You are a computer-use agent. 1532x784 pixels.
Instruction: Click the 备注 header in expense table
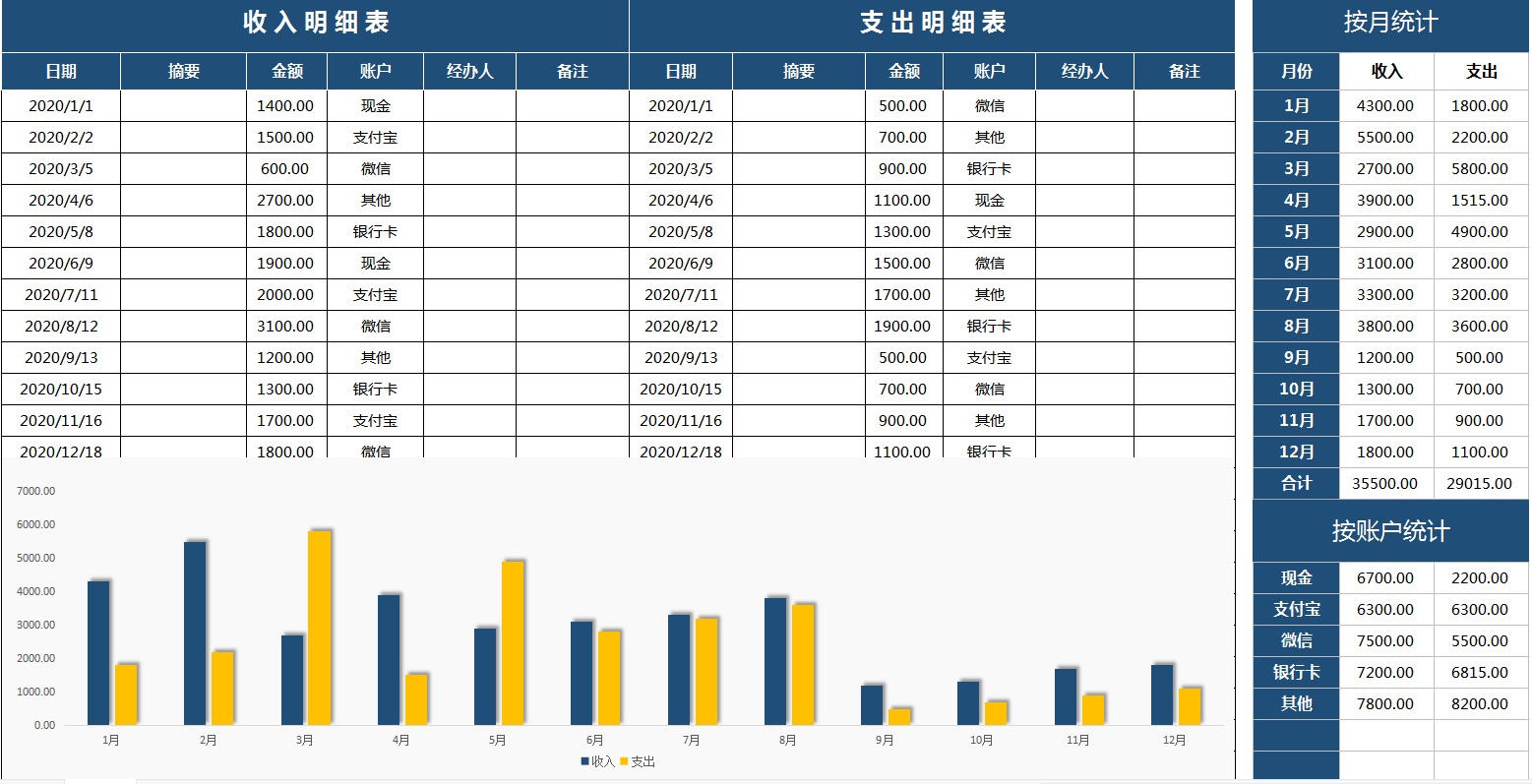1185,71
